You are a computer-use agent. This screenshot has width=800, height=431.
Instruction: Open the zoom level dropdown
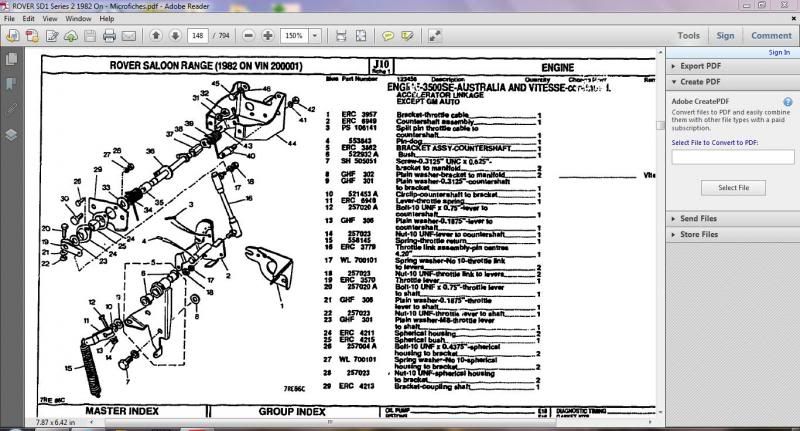point(313,36)
